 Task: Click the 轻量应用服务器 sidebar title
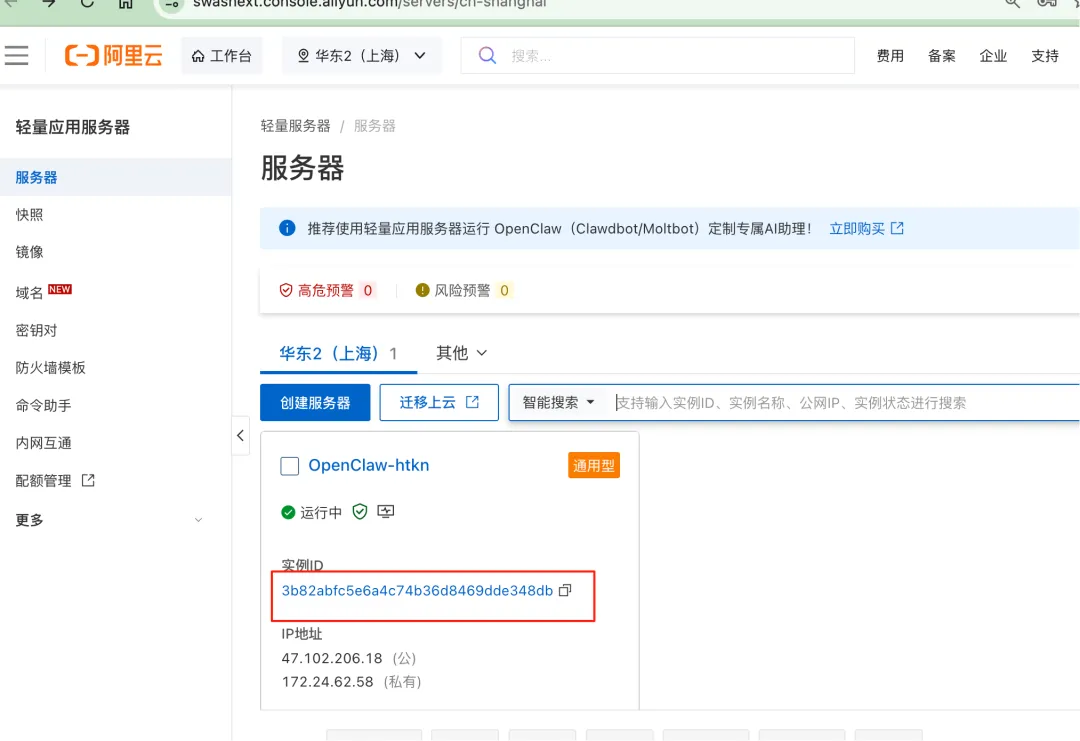pos(72,127)
